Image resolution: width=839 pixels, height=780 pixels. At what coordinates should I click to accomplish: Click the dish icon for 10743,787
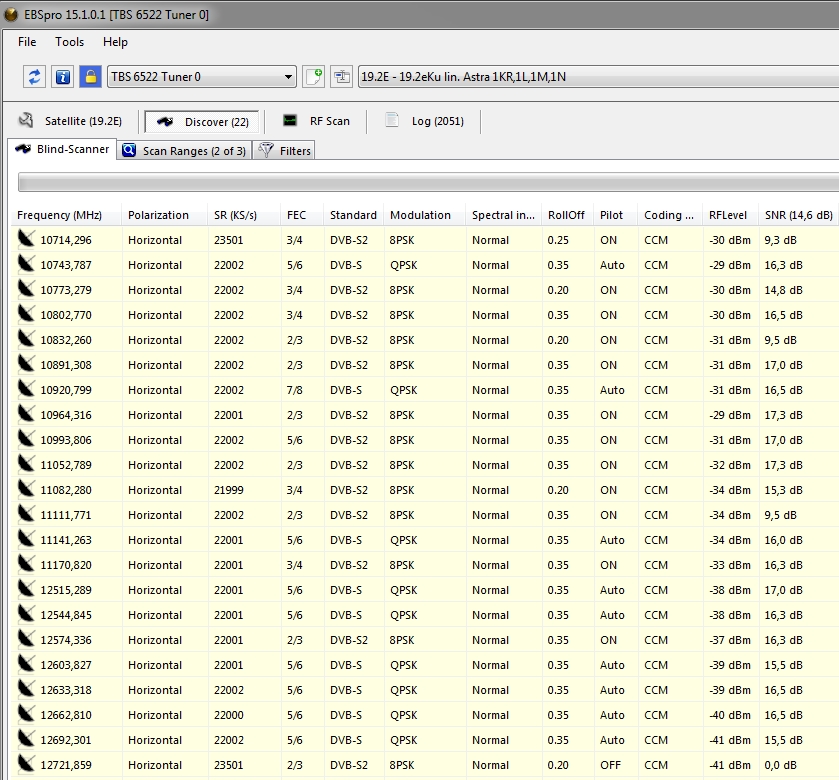26,264
